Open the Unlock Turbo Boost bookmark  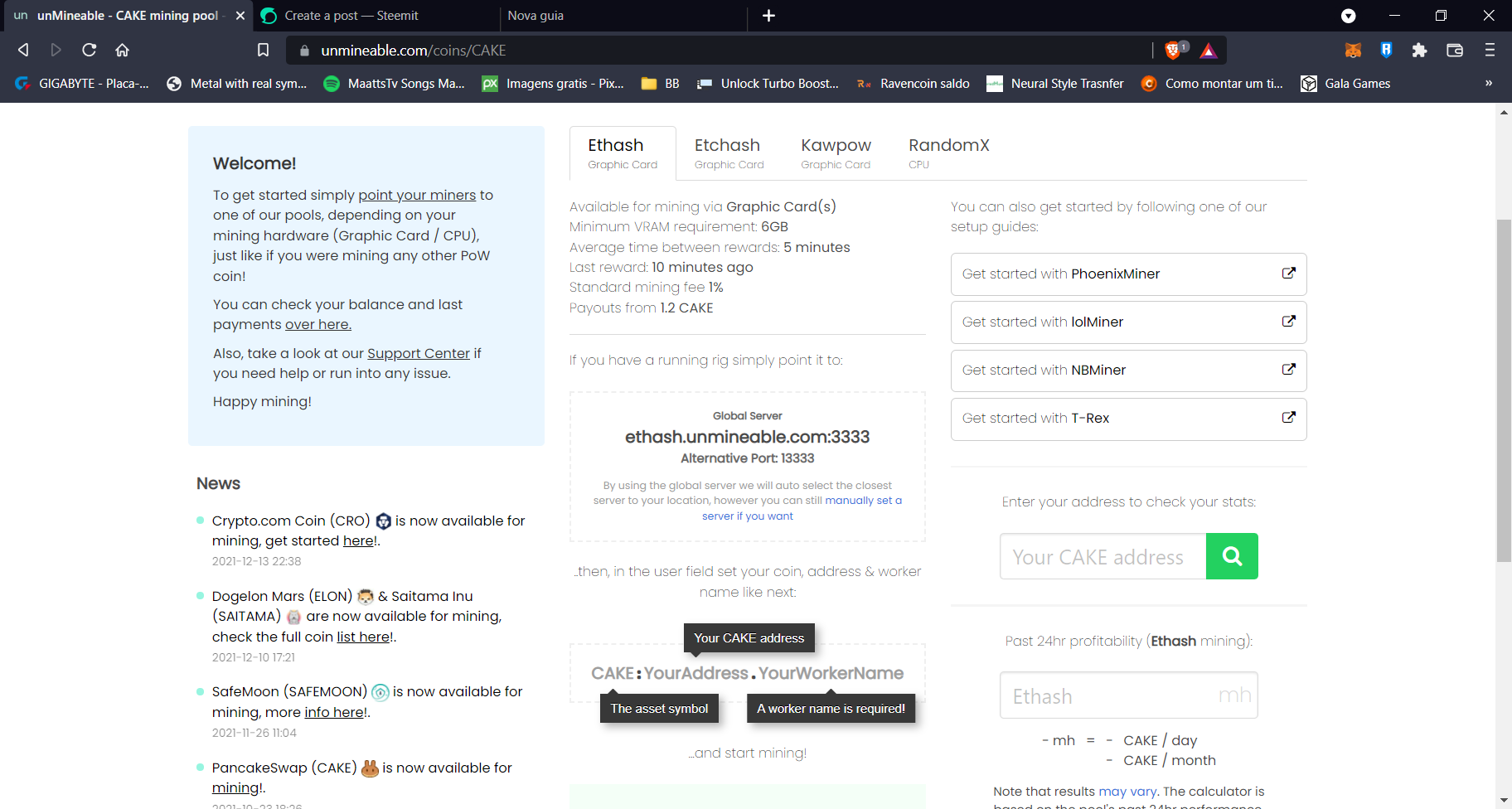coord(768,84)
